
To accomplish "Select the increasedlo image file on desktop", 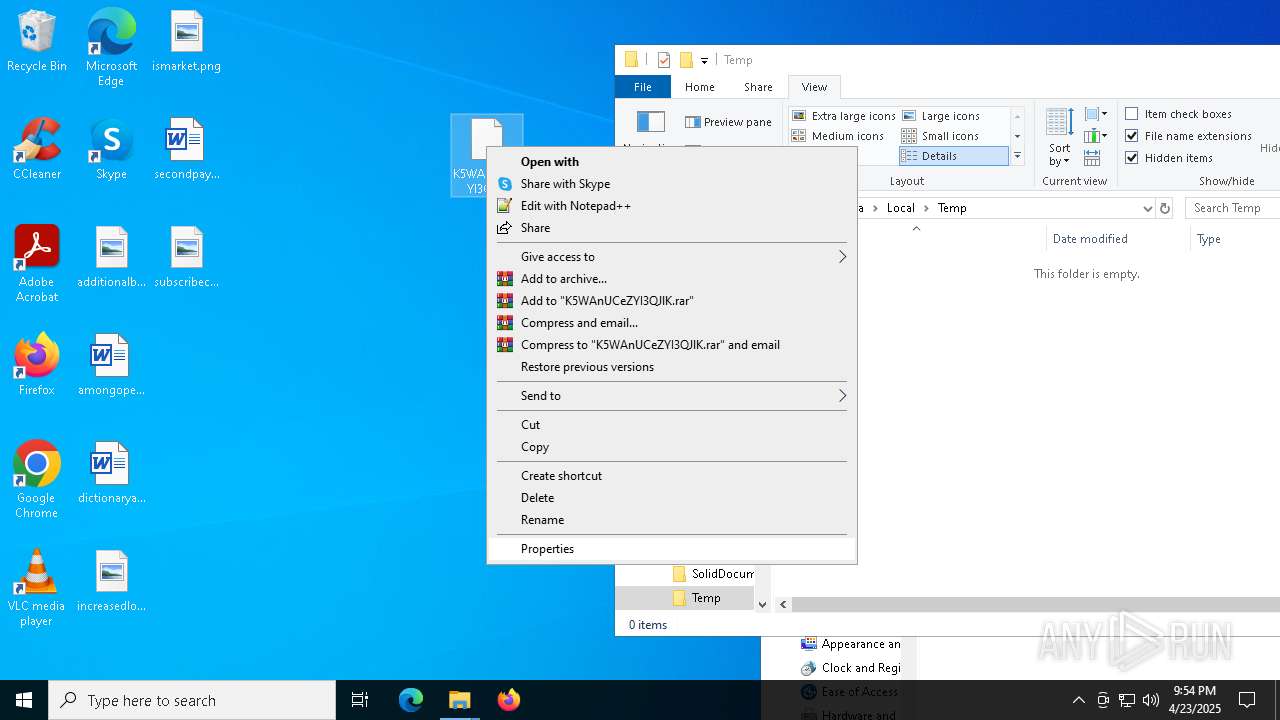I will tap(111, 581).
